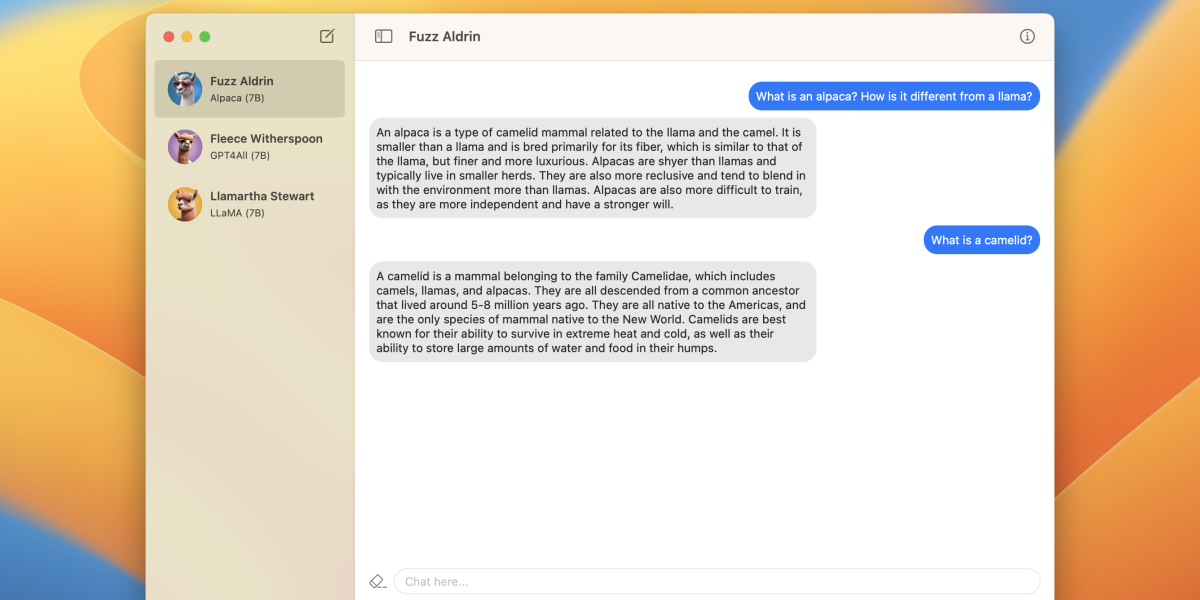1200x600 pixels.
Task: Close the window with red button
Action: point(168,37)
